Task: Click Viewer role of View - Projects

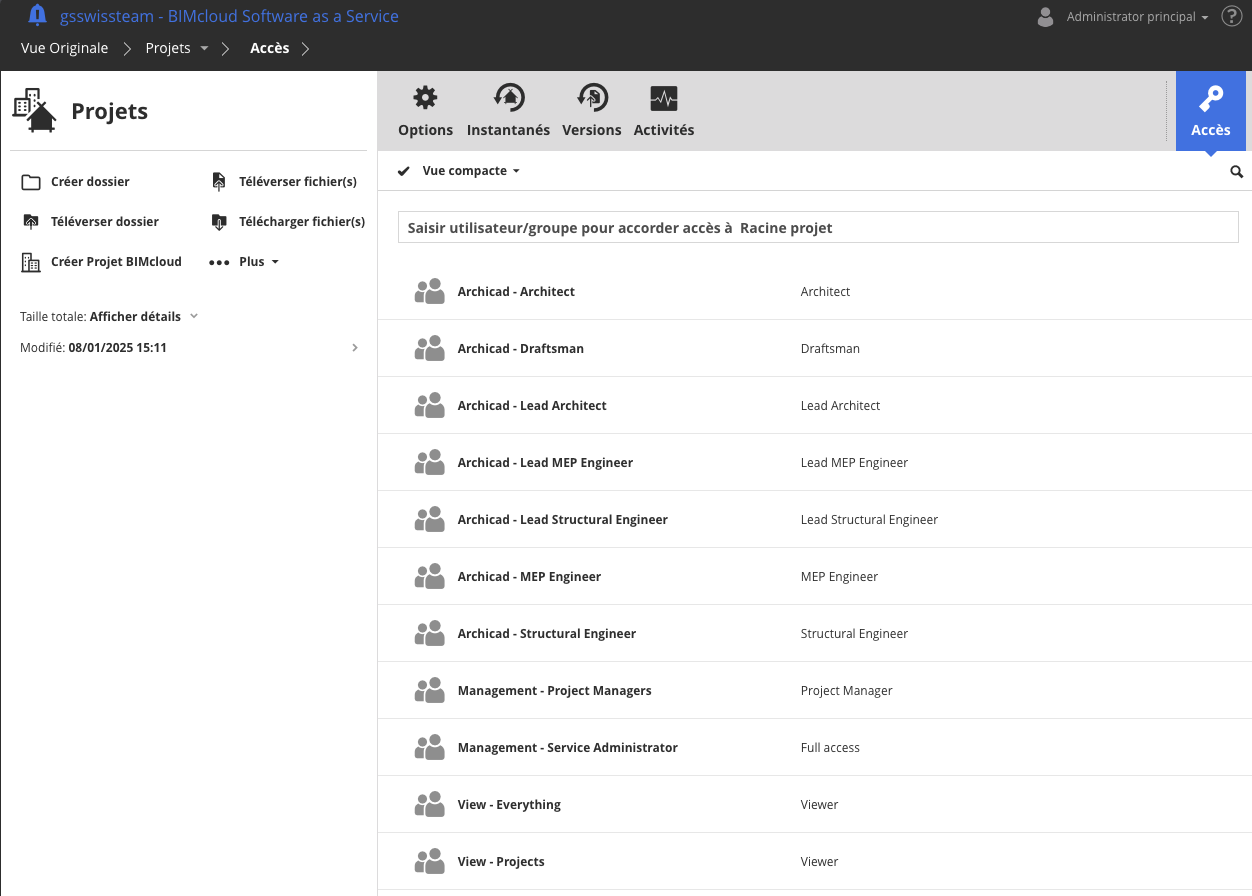Action: pos(820,862)
